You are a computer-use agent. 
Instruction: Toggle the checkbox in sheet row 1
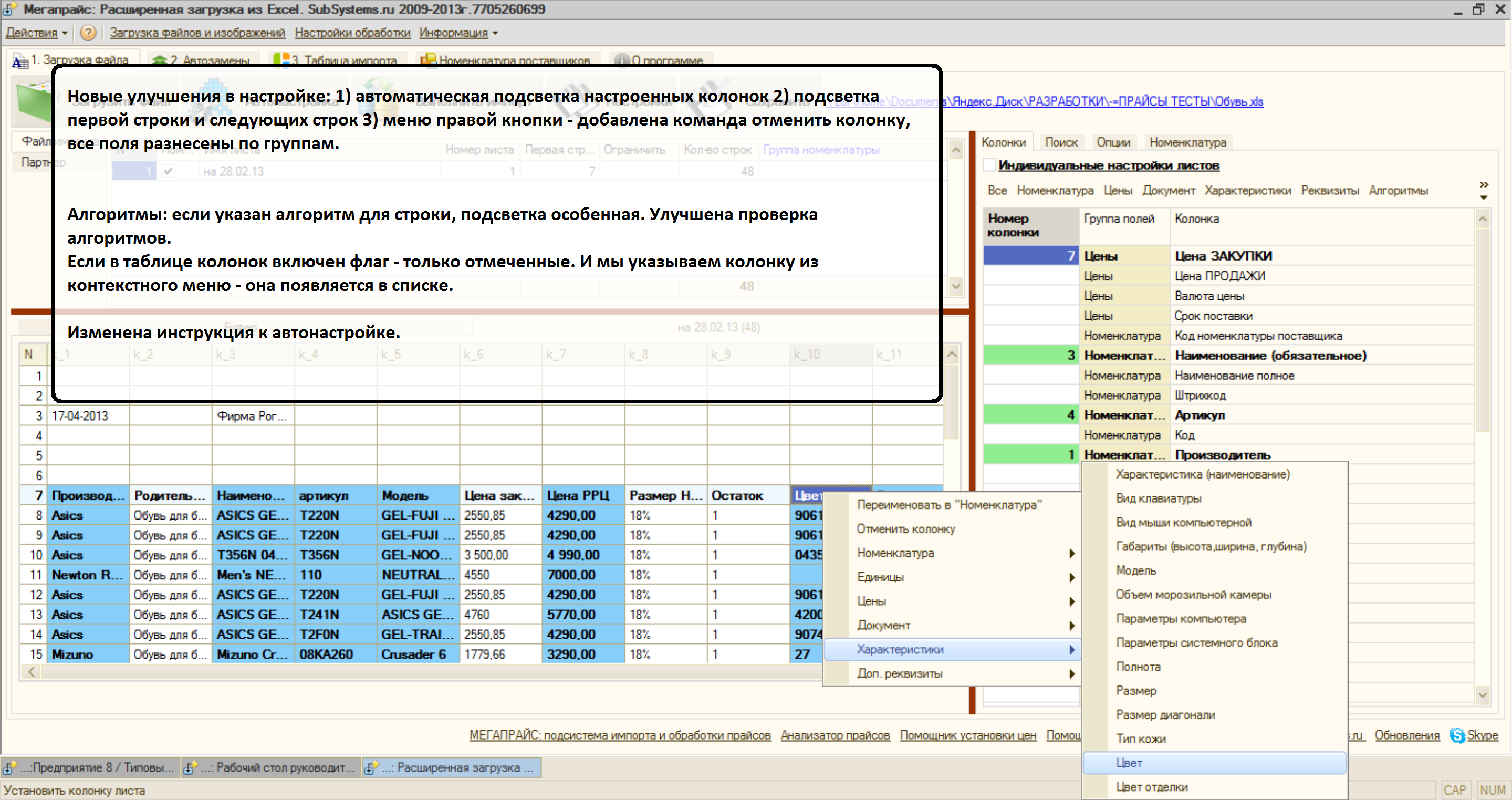[x=169, y=171]
